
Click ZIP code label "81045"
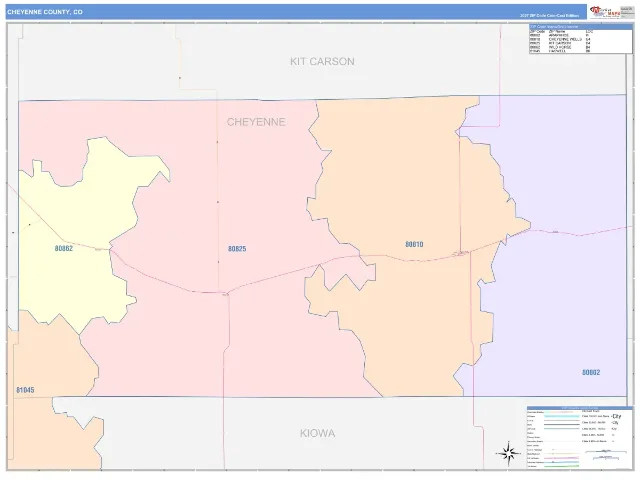point(25,390)
